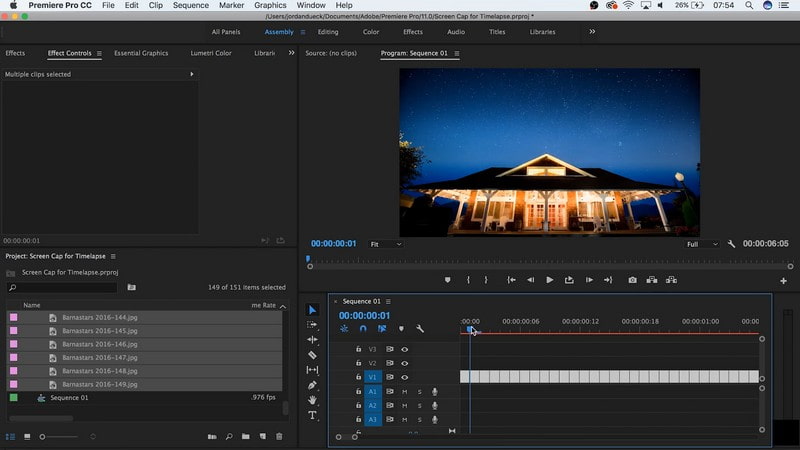The width and height of the screenshot is (800, 450).
Task: Play the sequence in Program monitor
Action: click(x=549, y=280)
